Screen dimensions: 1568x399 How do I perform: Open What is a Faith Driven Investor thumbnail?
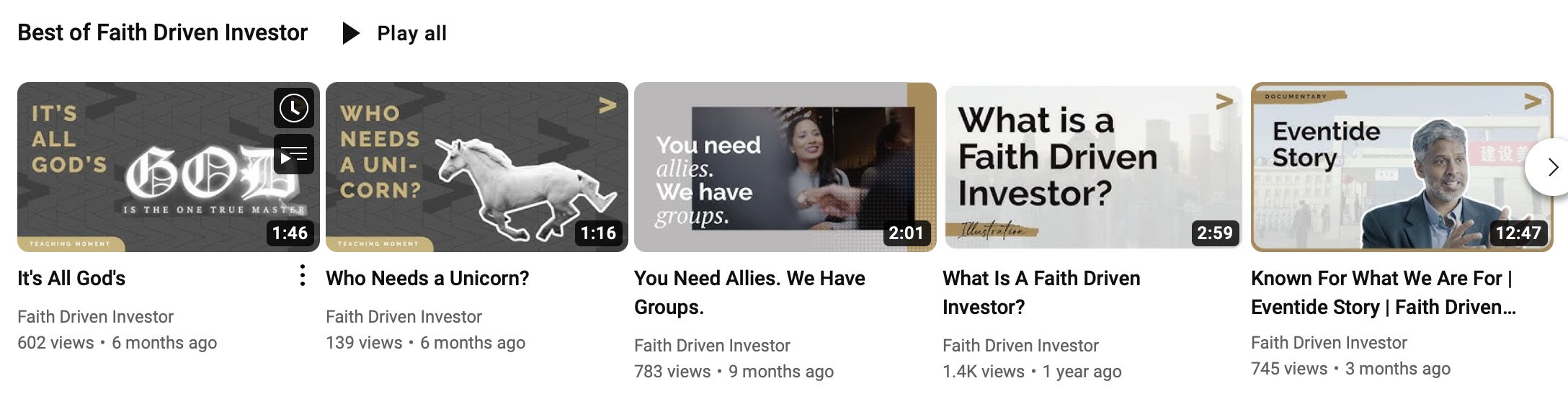1094,167
